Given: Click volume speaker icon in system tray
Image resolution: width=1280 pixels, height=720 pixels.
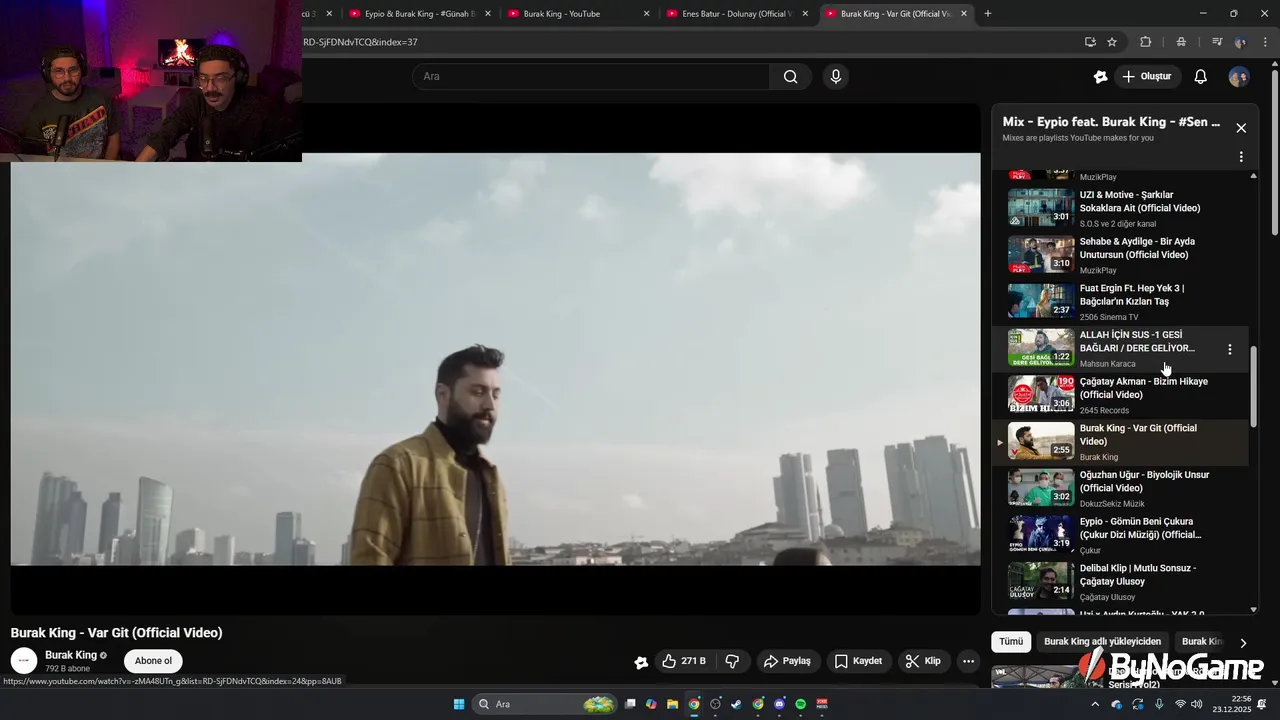Looking at the screenshot, I should [x=1197, y=704].
